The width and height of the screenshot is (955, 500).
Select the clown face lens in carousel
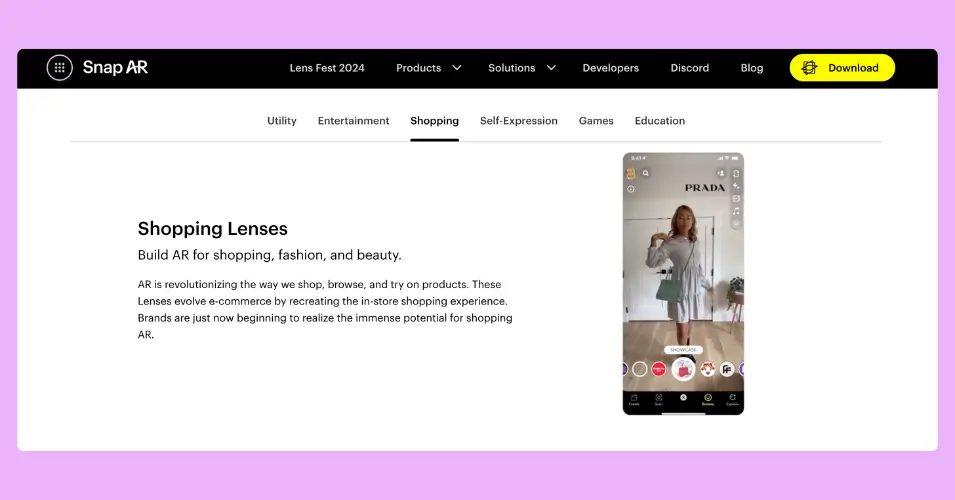[x=708, y=369]
